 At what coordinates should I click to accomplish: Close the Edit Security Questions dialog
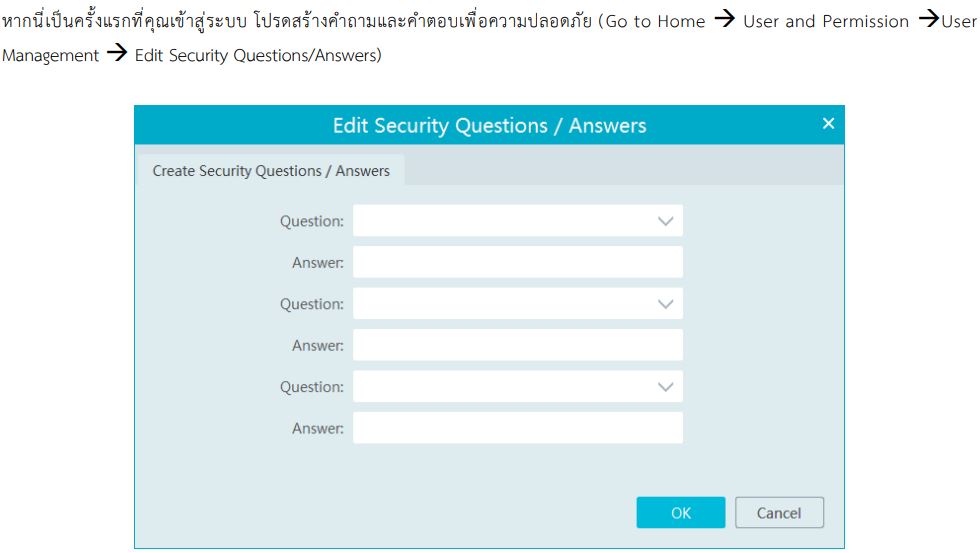click(x=827, y=124)
